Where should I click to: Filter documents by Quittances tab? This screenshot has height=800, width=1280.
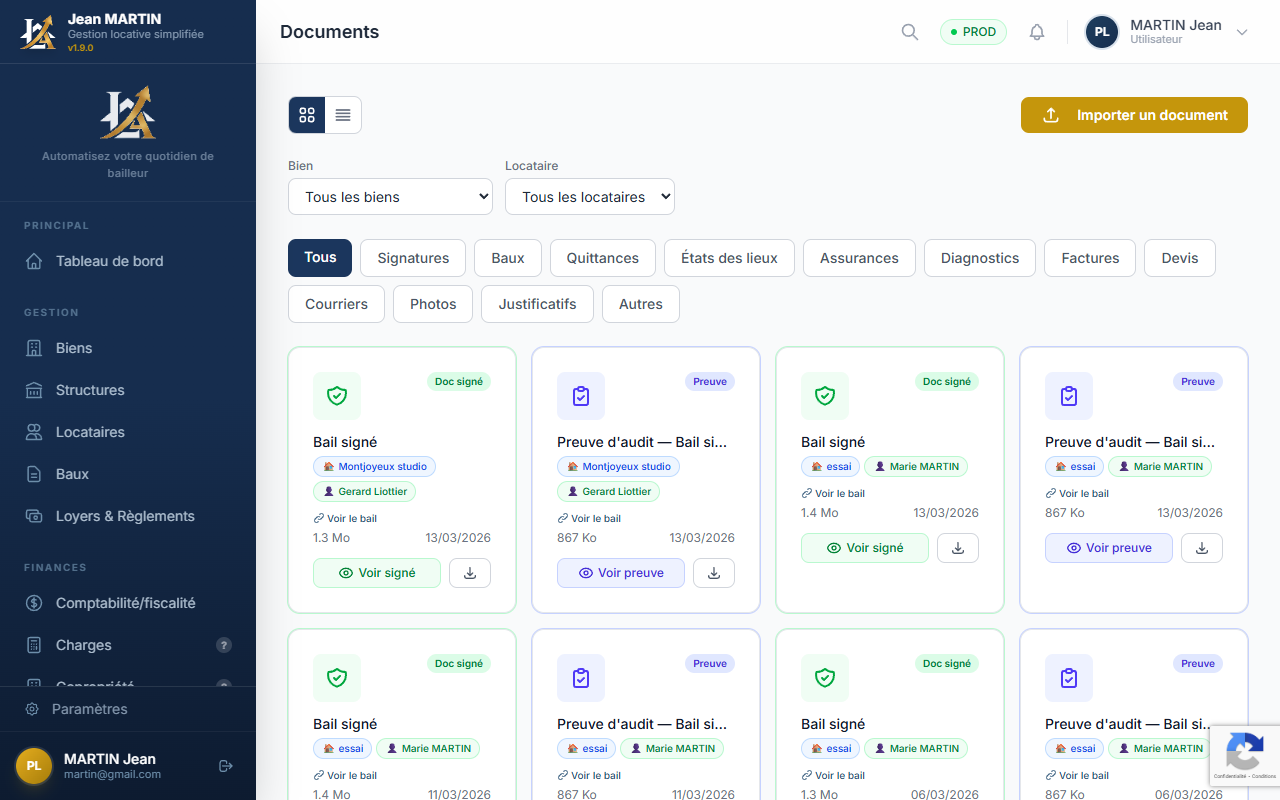(x=603, y=258)
